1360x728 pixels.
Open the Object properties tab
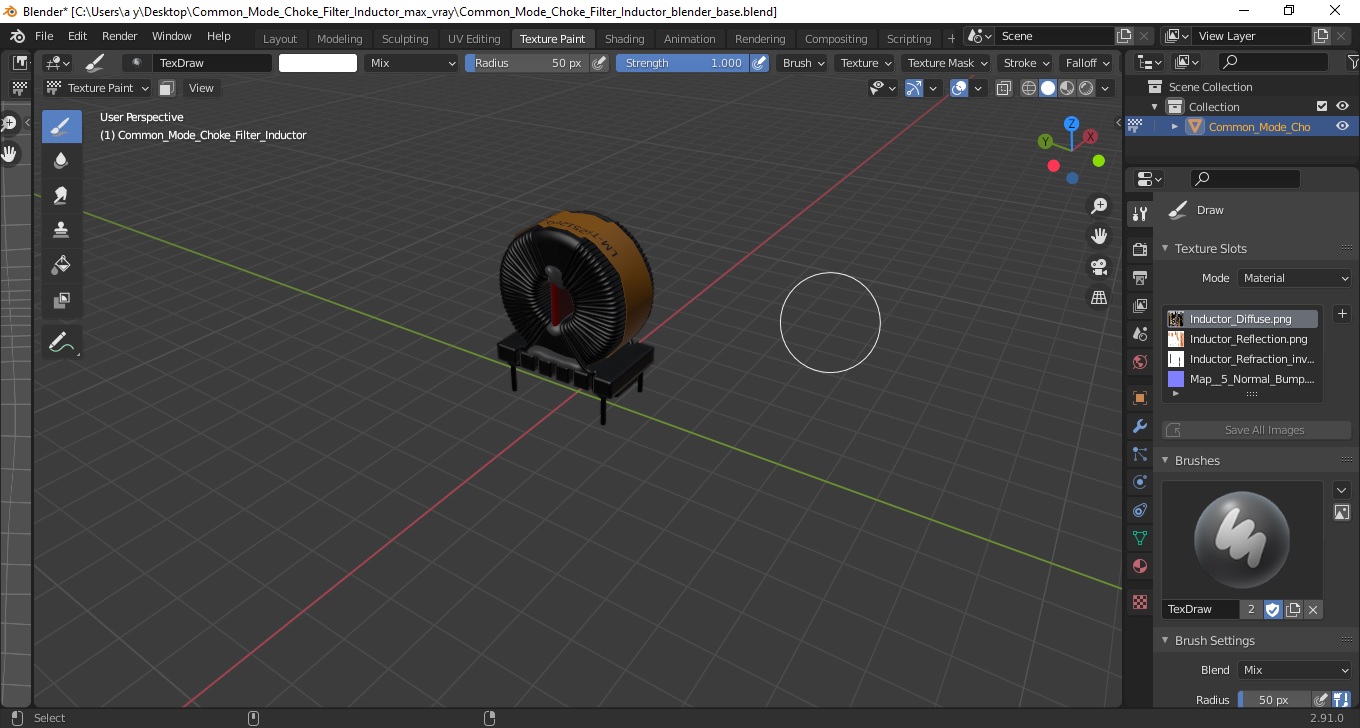[x=1139, y=398]
